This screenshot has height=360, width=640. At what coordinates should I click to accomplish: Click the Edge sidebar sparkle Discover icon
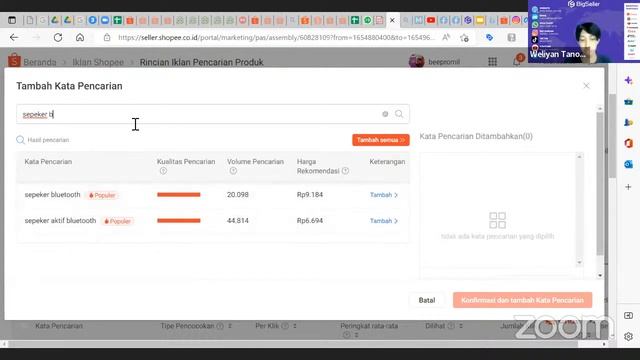[629, 80]
